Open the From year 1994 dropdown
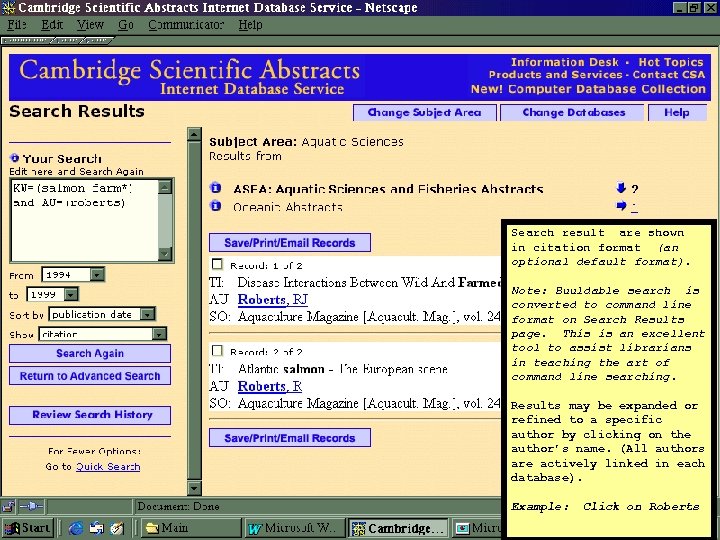Screen dimensions: 720x540 (97, 275)
